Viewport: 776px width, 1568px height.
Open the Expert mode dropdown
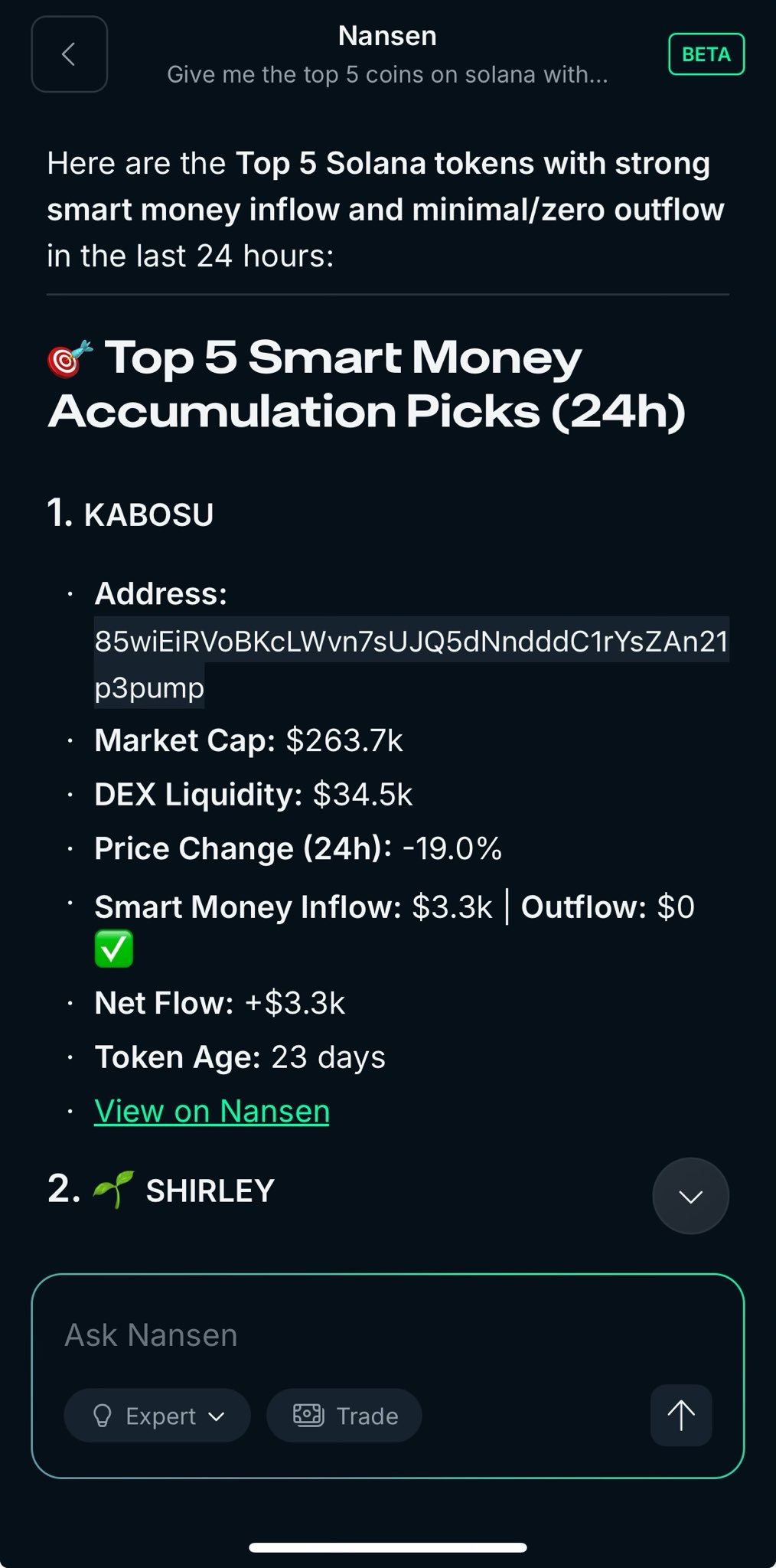point(157,1416)
